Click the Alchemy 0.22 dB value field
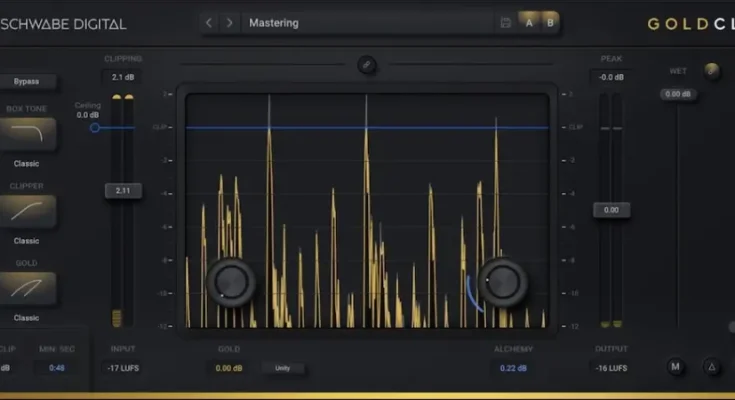735x400 pixels. pyautogui.click(x=515, y=368)
